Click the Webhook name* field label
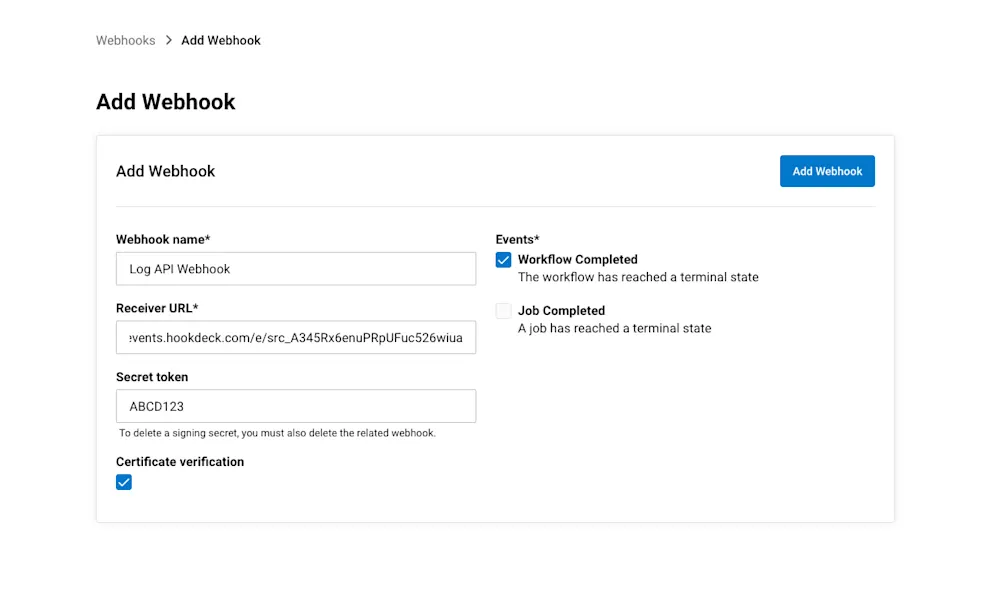The height and width of the screenshot is (594, 1003). click(x=163, y=239)
